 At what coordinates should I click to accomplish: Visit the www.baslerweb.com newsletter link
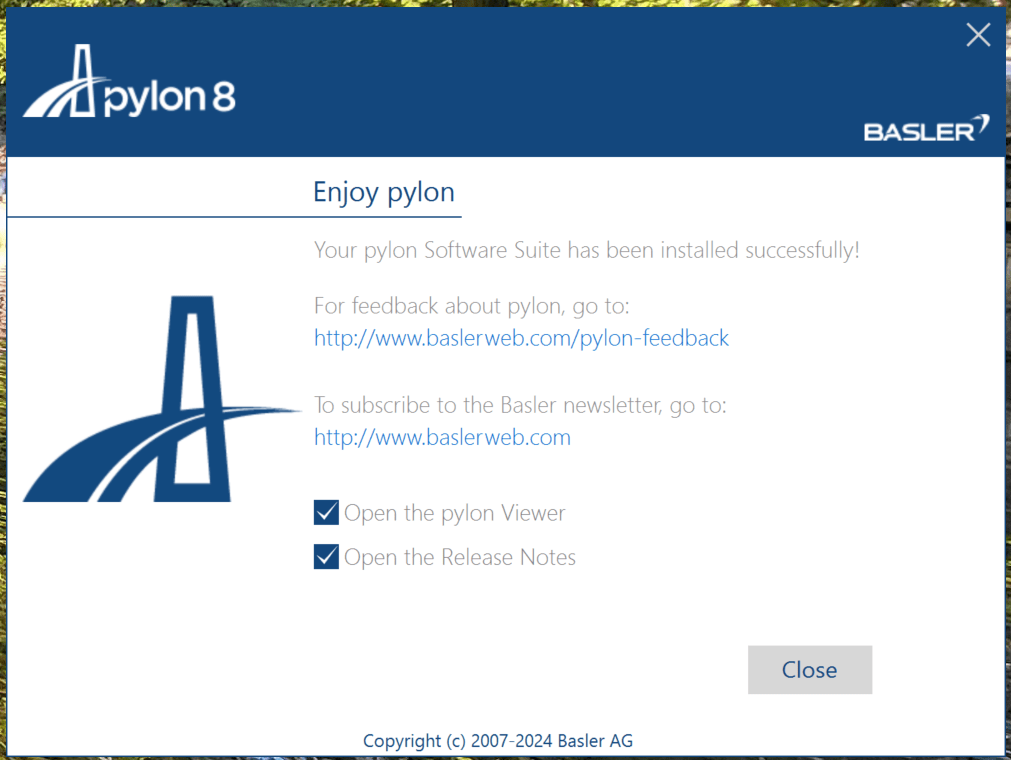[442, 437]
